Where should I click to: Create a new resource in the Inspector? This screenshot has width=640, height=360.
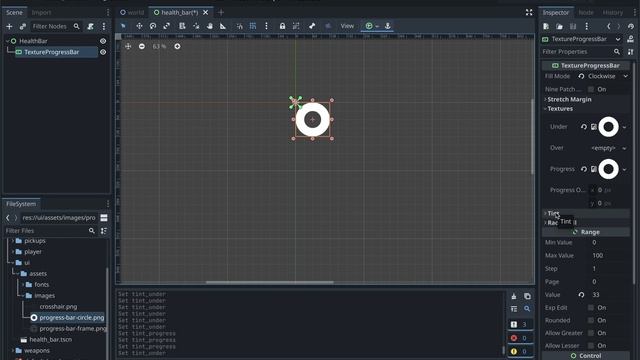pyautogui.click(x=546, y=27)
